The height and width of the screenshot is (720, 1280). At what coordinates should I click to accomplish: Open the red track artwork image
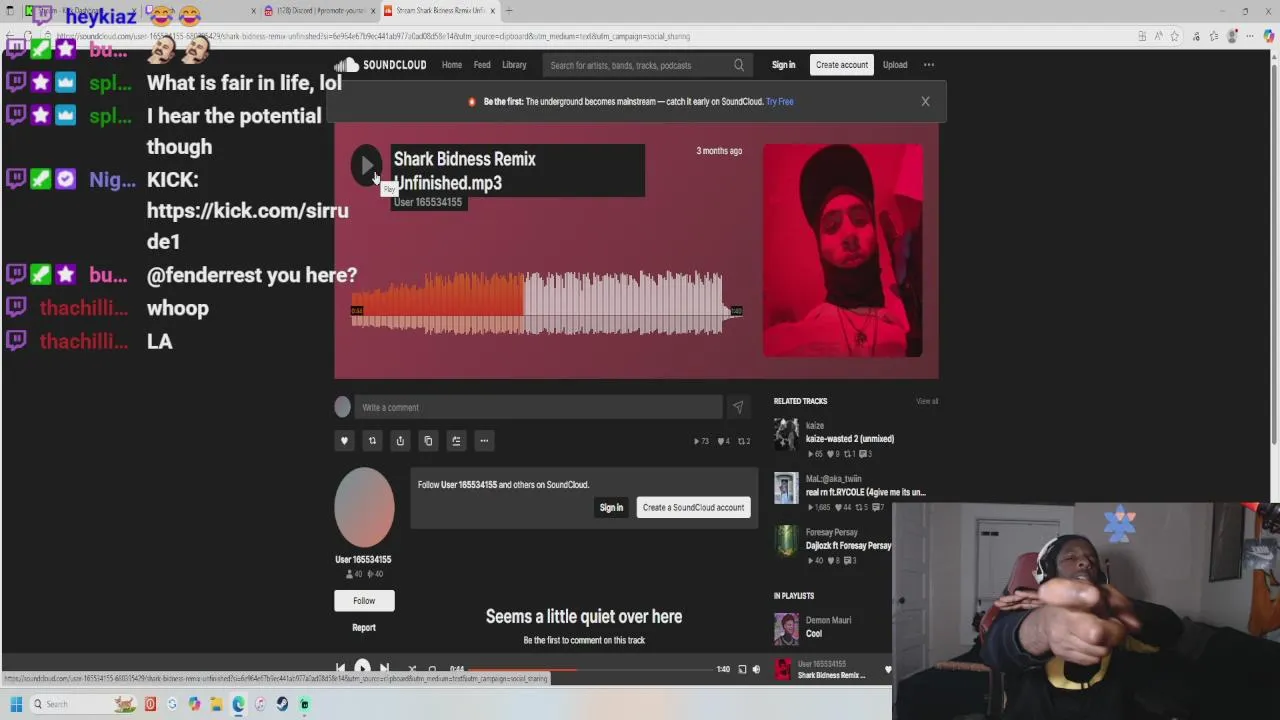pos(843,250)
